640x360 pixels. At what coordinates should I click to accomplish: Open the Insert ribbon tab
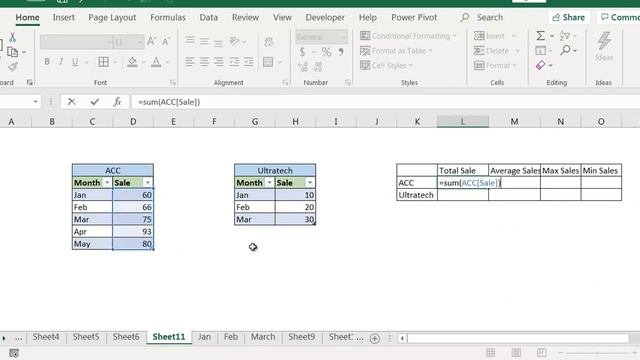coord(64,17)
